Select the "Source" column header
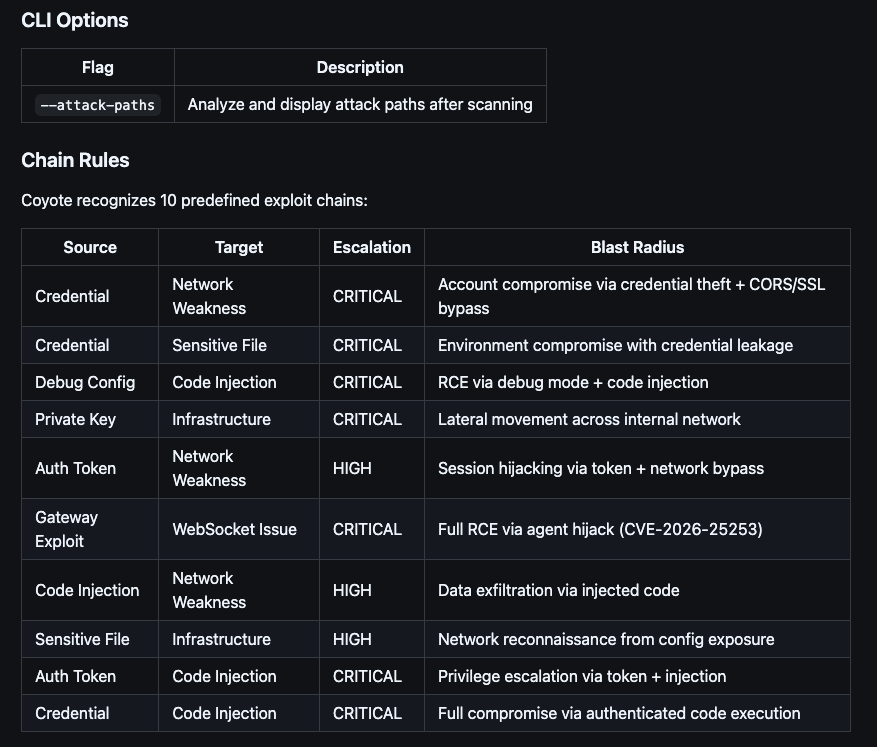The height and width of the screenshot is (747, 877). [x=90, y=247]
